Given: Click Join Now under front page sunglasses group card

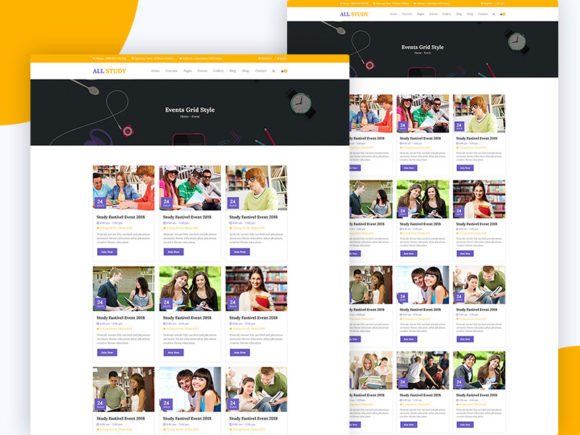Looking at the screenshot, I should [x=173, y=252].
